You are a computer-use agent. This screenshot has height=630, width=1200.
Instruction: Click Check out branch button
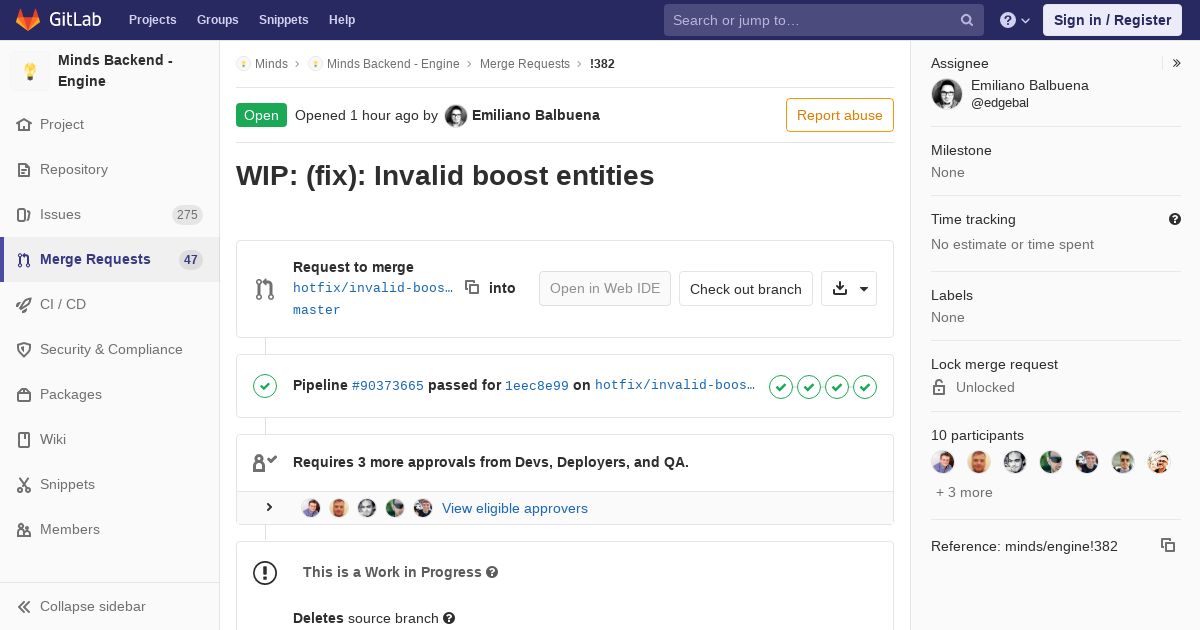(746, 288)
